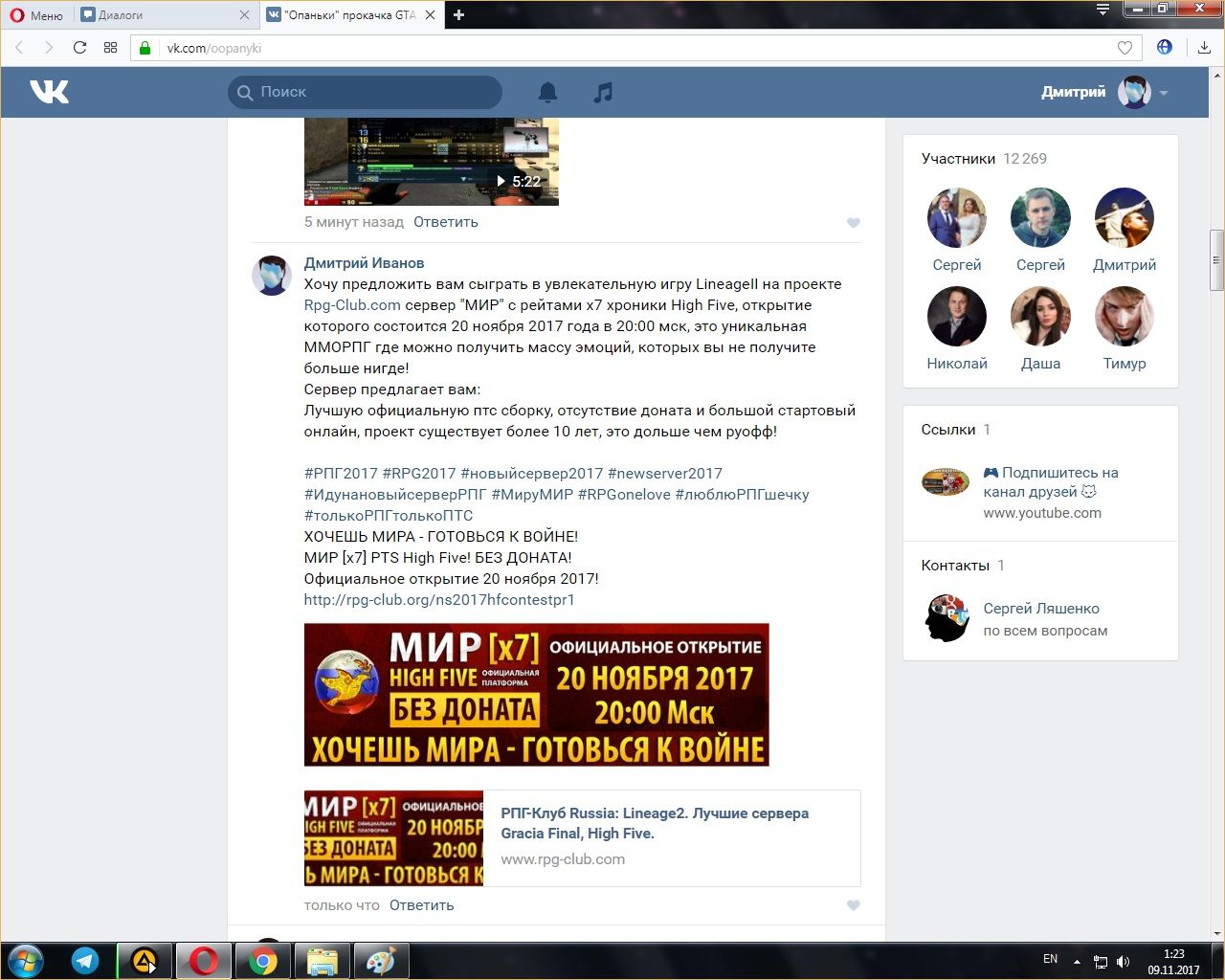
Task: Open the volume control in tray
Action: click(x=1123, y=961)
